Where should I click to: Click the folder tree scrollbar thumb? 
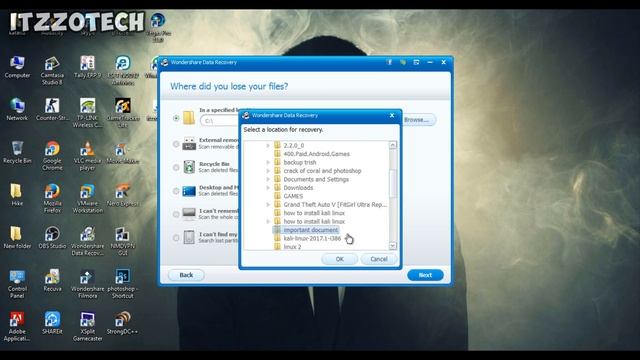pos(393,183)
